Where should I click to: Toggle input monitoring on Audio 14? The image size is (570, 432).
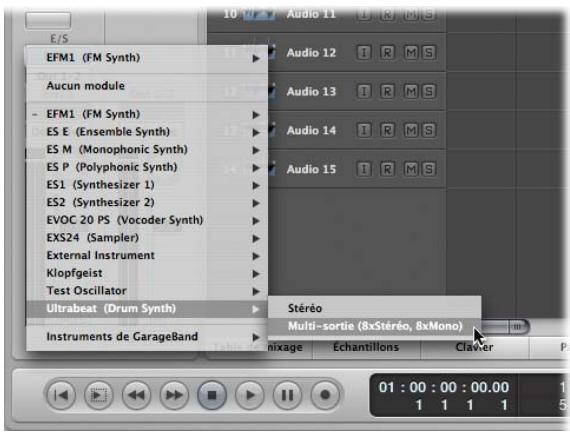[364, 130]
